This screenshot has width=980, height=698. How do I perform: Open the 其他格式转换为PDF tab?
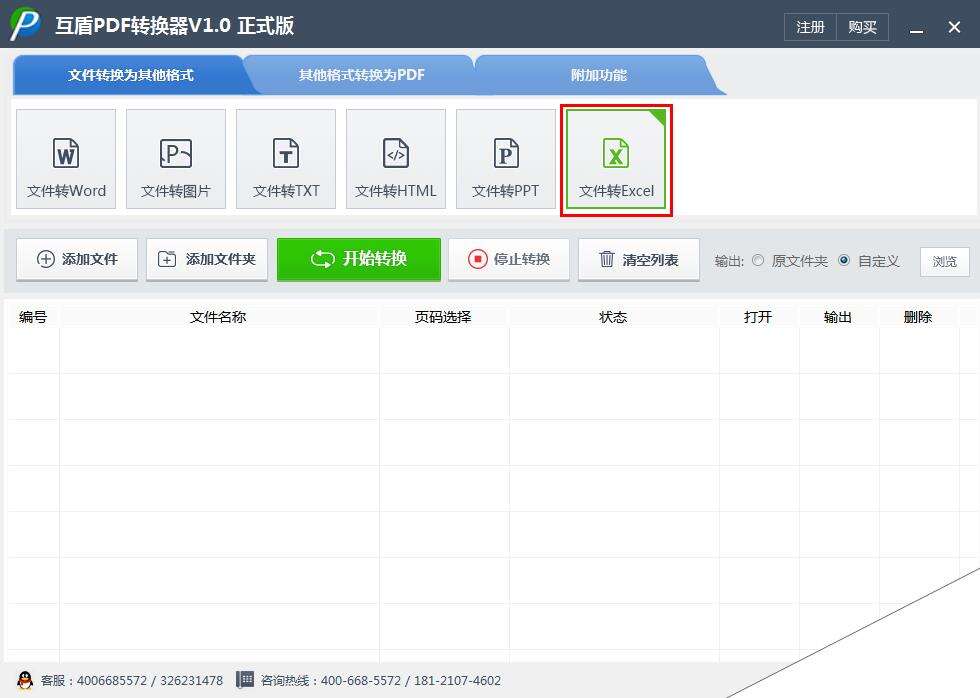(361, 75)
